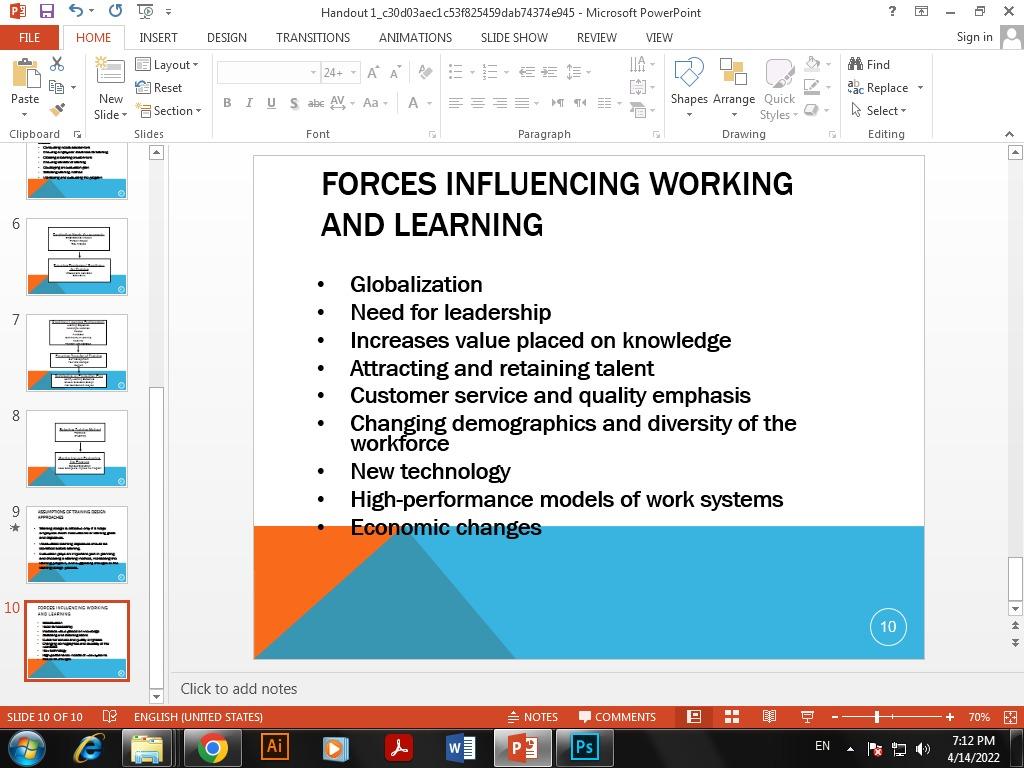
Task: Find text in presentation
Action: click(x=869, y=64)
